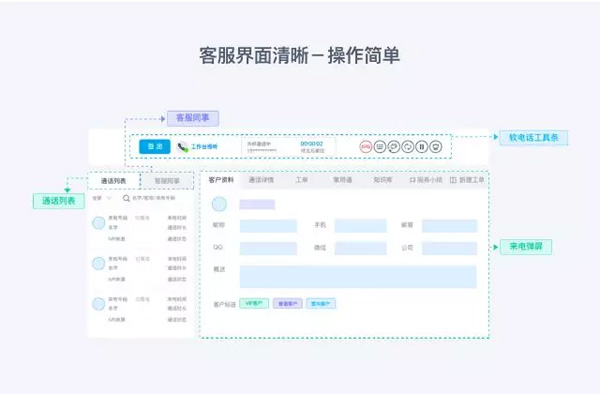The width and height of the screenshot is (600, 394).
Task: Open the 通话详情 tab
Action: coord(261,180)
